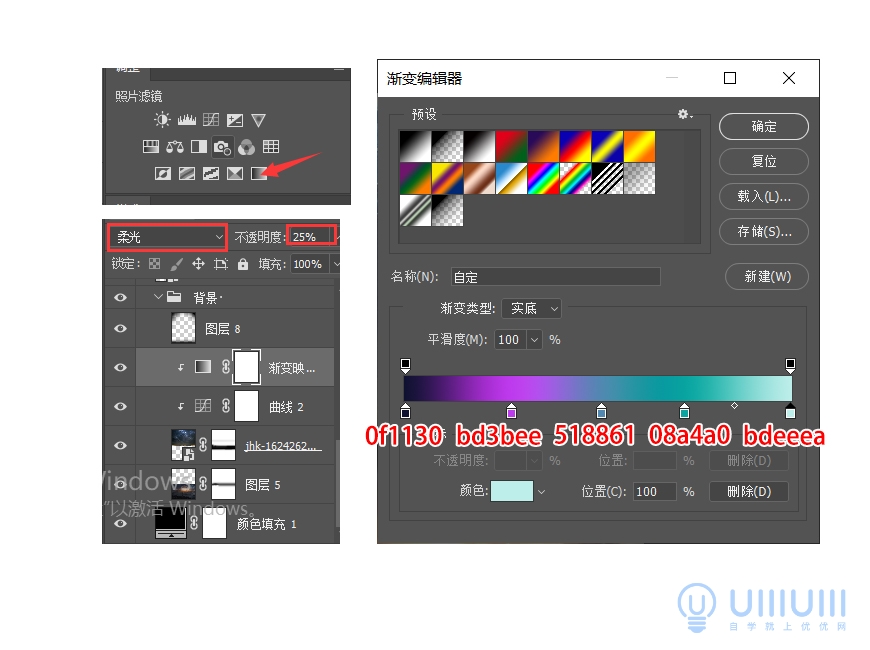Select the Gradient Map adjustment icon

pyautogui.click(x=257, y=173)
